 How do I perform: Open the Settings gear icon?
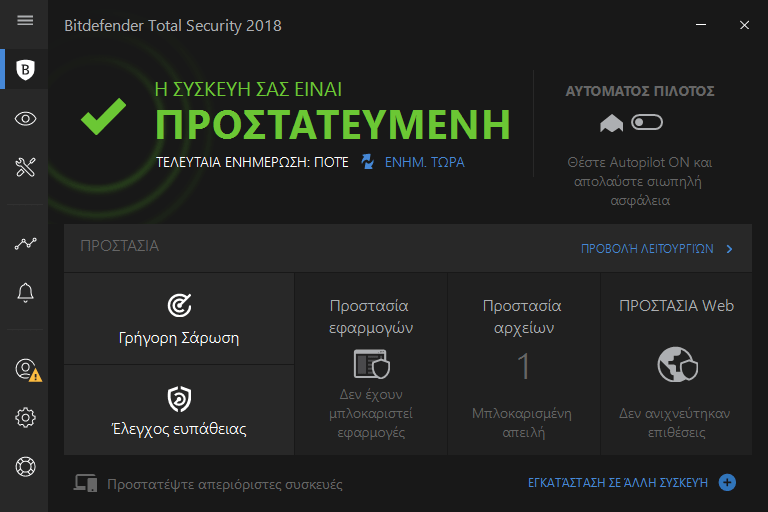click(x=25, y=418)
